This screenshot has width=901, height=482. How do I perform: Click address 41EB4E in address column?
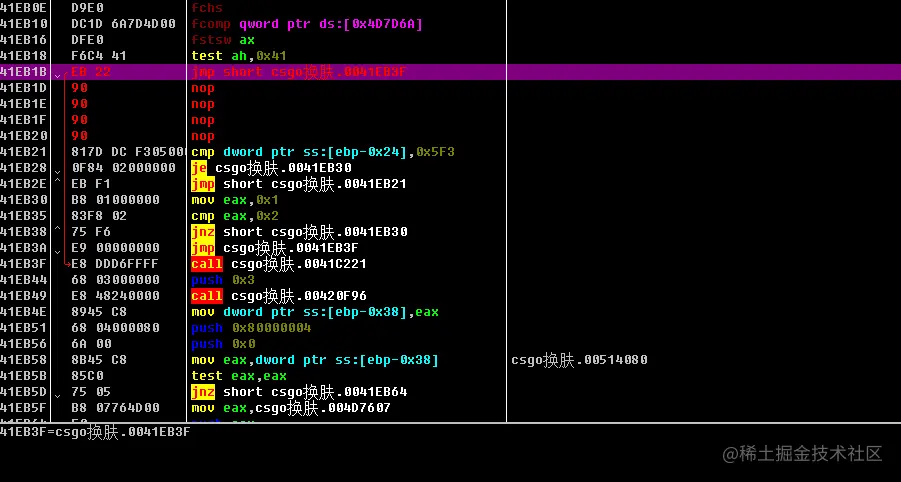pos(24,312)
